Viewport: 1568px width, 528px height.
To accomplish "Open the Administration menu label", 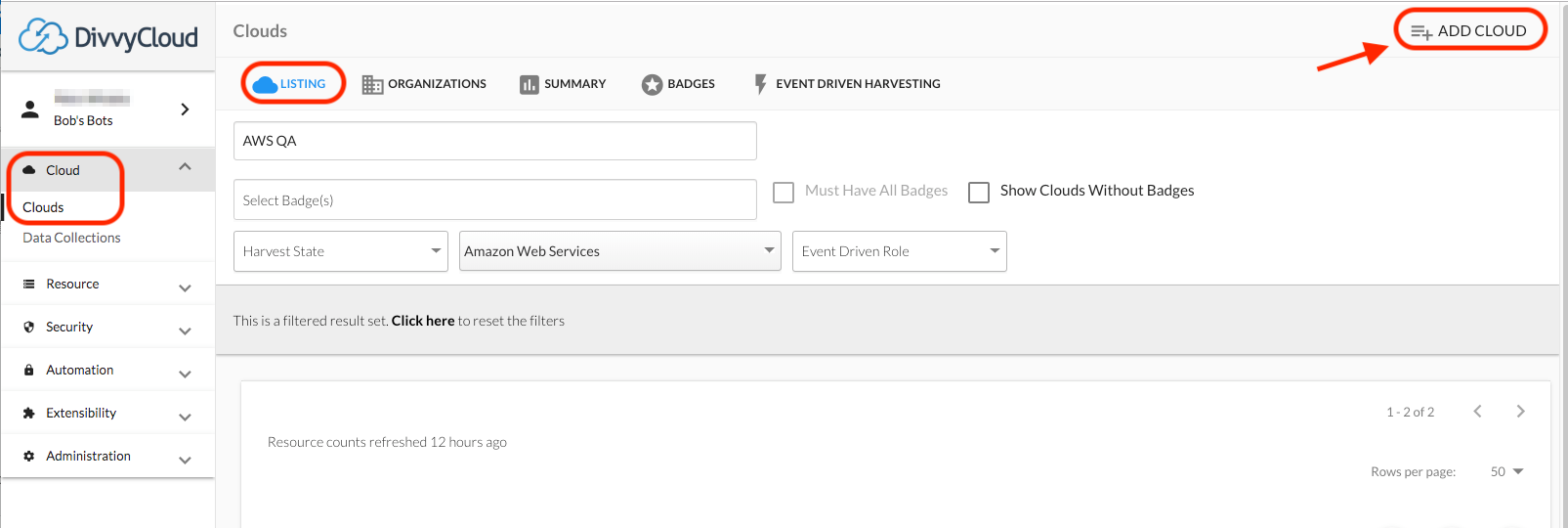I will click(x=88, y=456).
